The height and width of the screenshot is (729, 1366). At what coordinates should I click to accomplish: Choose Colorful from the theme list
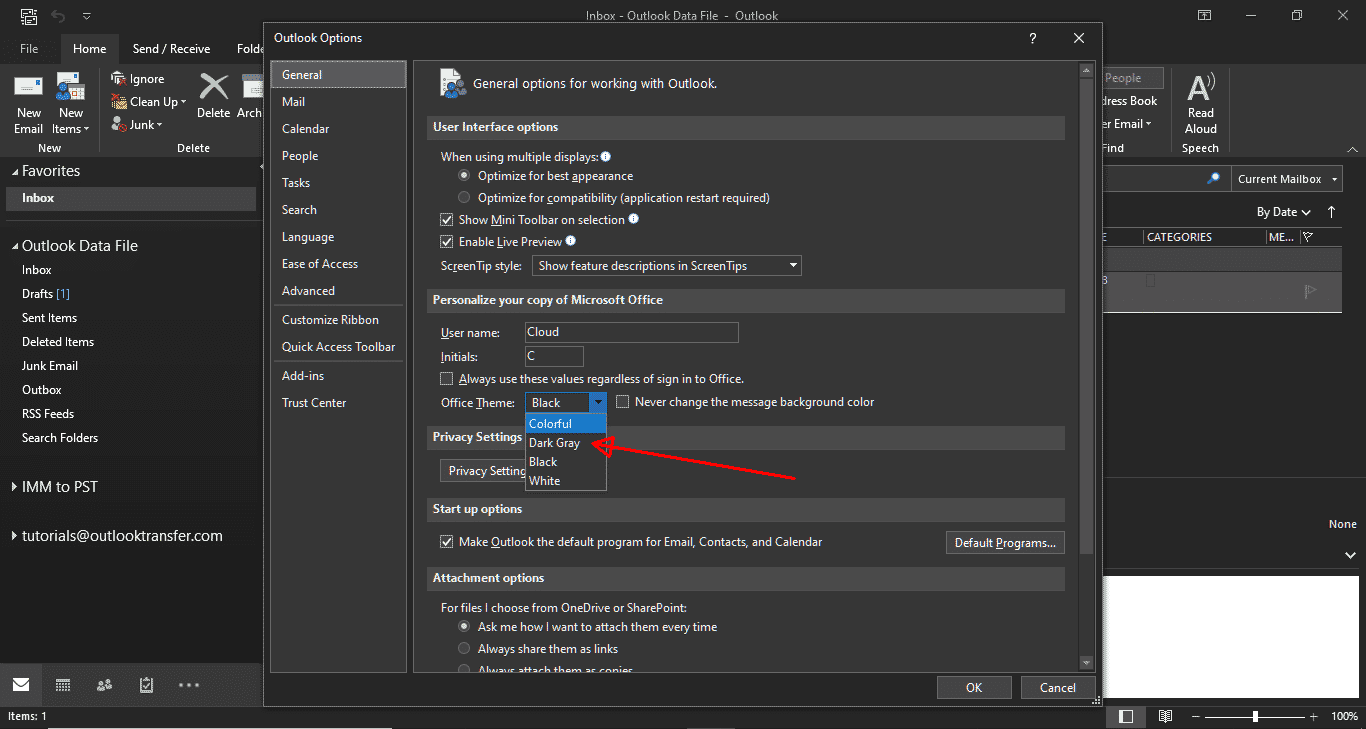coord(566,424)
